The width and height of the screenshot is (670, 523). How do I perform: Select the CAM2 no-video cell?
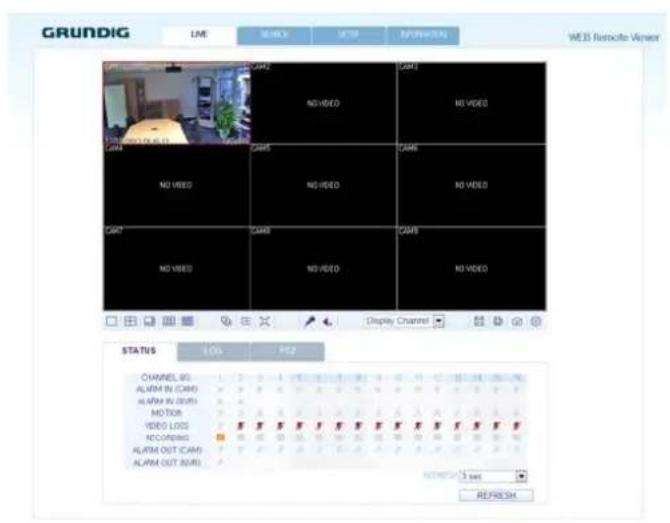(323, 103)
